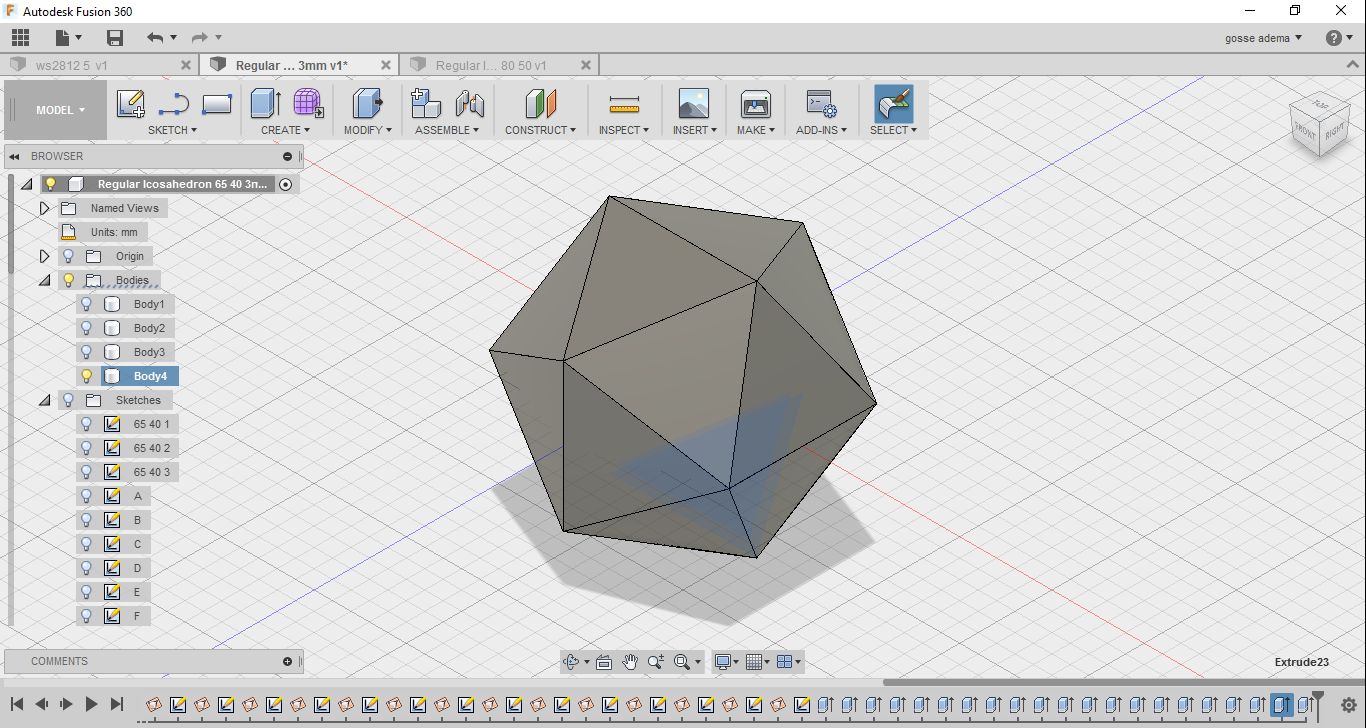Select the Extrude tool icon in Create
This screenshot has height=728, width=1366.
(x=265, y=104)
